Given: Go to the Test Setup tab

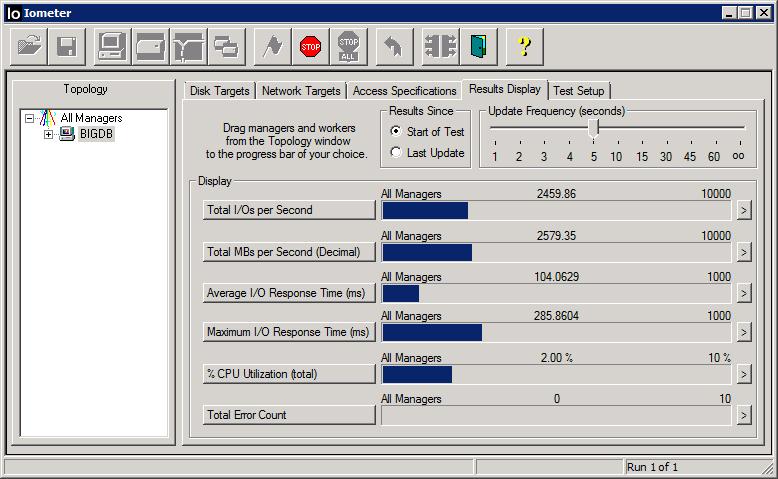Looking at the screenshot, I should coord(579,91).
